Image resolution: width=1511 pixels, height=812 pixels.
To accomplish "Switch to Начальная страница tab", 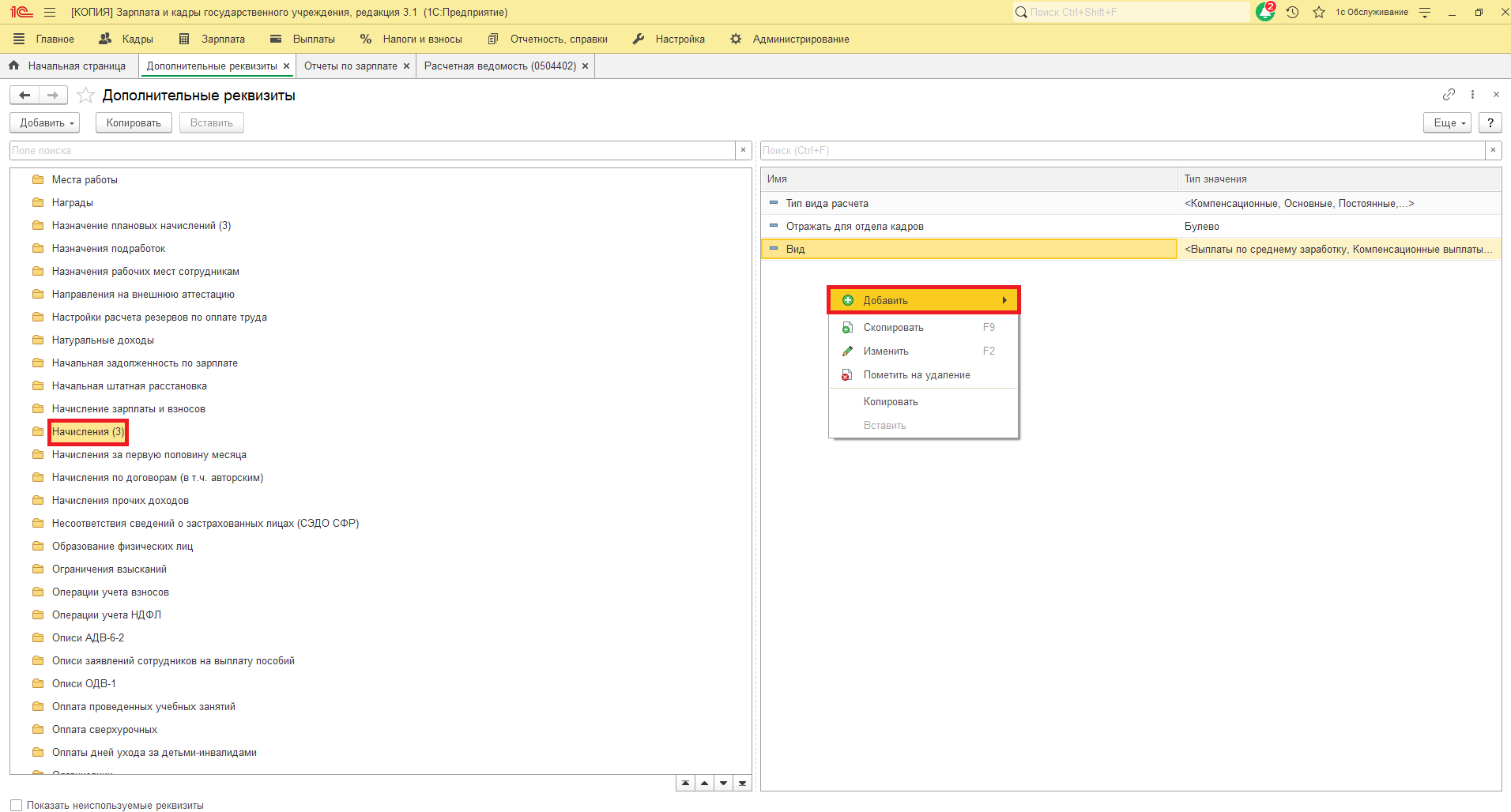I will (x=69, y=66).
